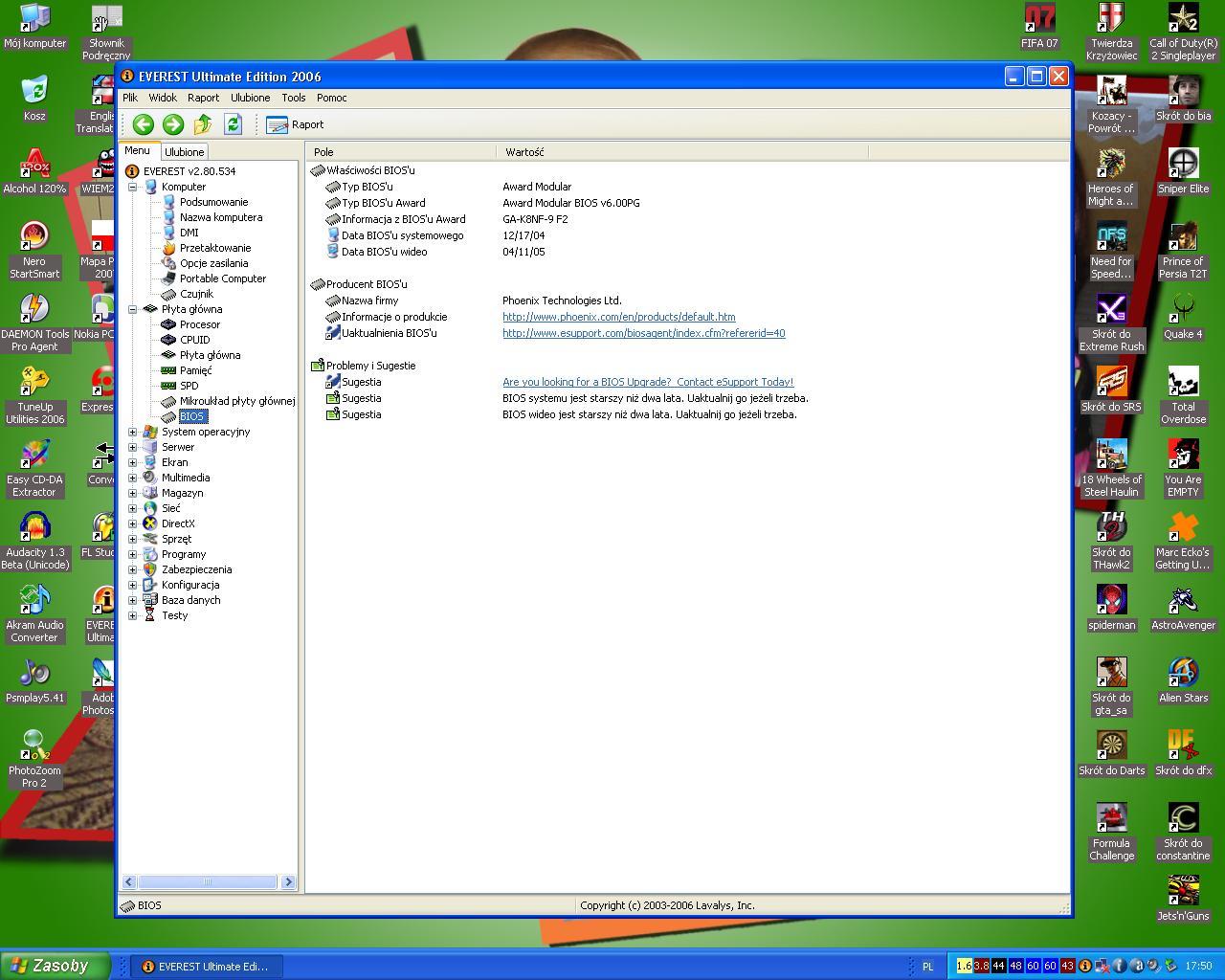Click the Raport toolbar button

[x=295, y=124]
